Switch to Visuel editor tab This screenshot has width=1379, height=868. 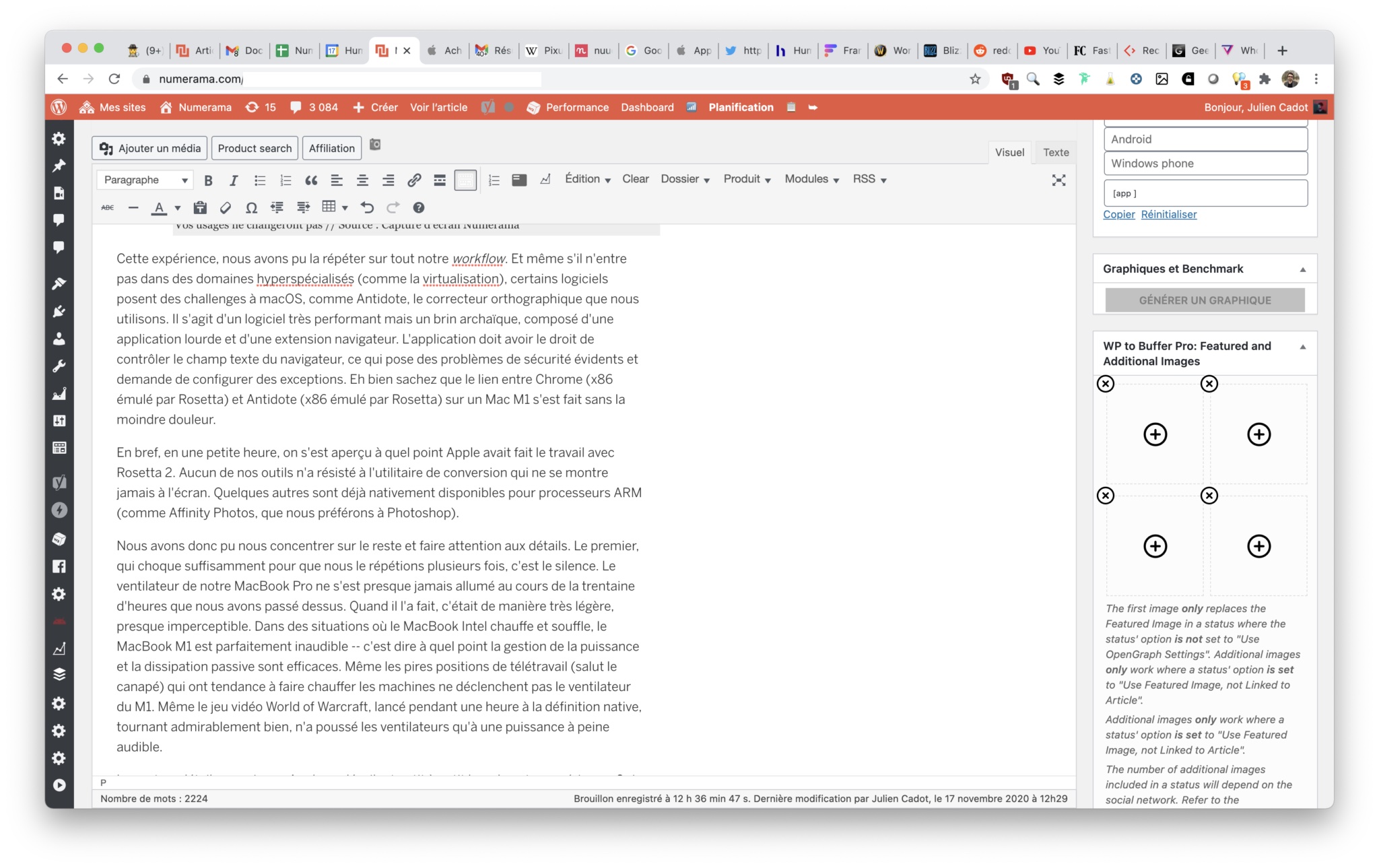click(1009, 152)
